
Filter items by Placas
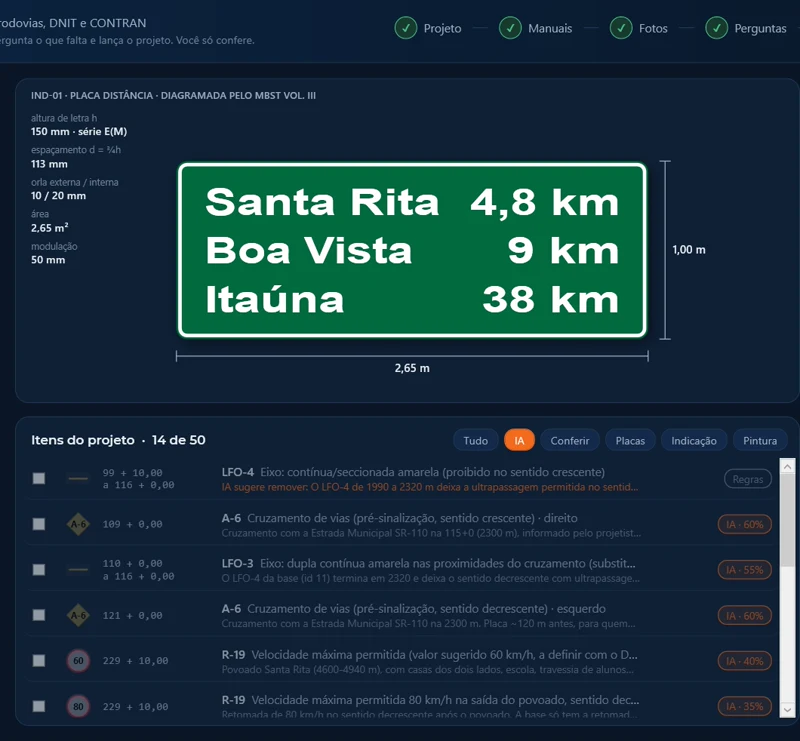click(630, 440)
